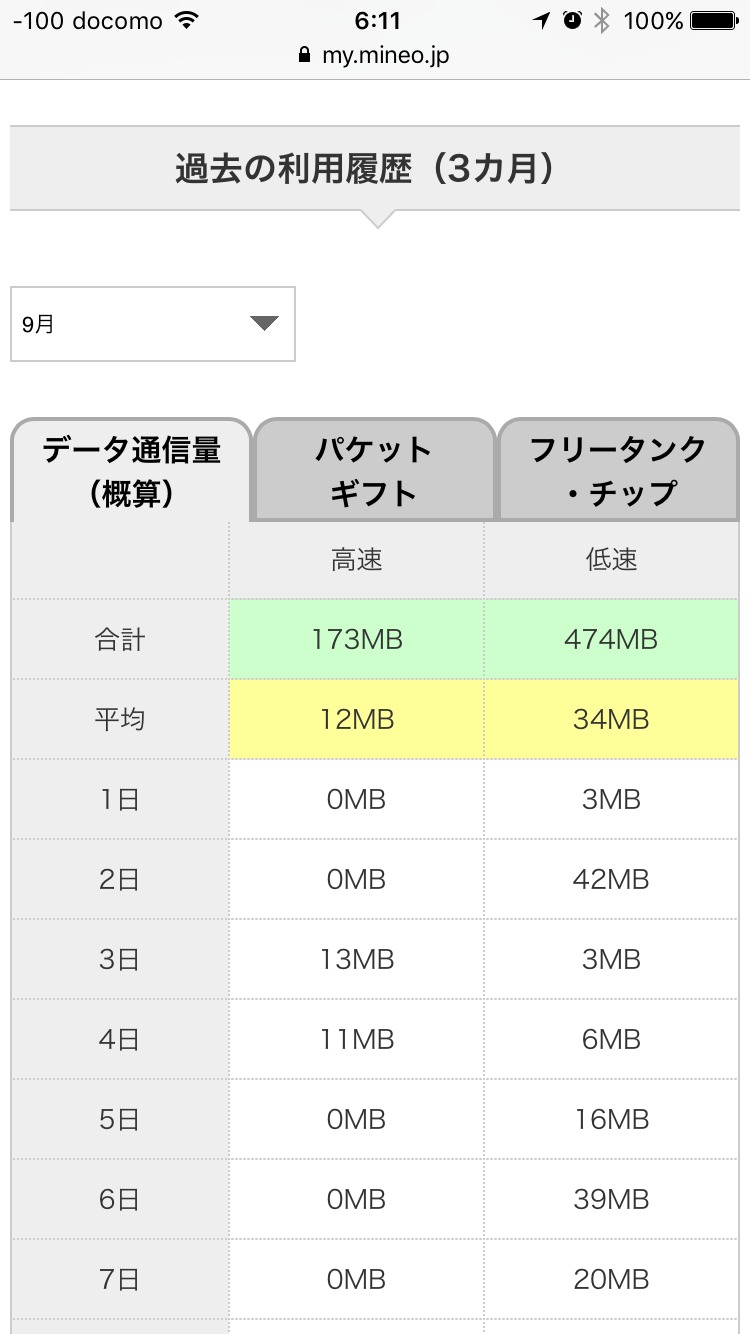Tap the location arrow icon in status bar
The width and height of the screenshot is (750, 1334).
(x=541, y=21)
